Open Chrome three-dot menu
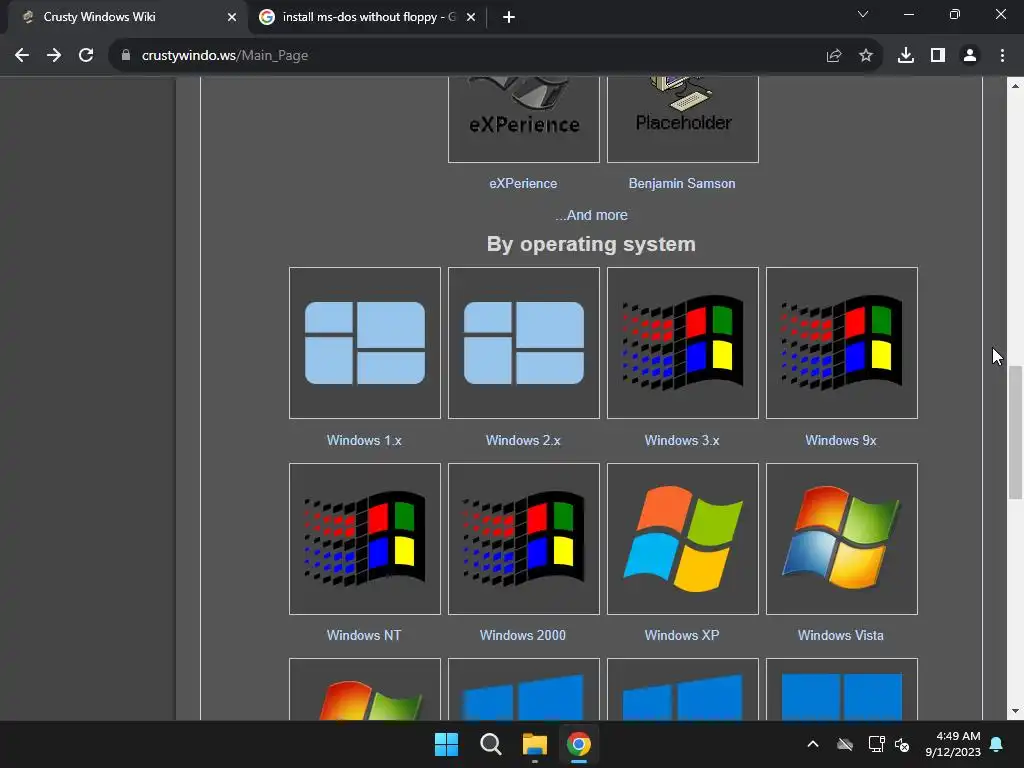1024x768 pixels. click(x=1002, y=56)
